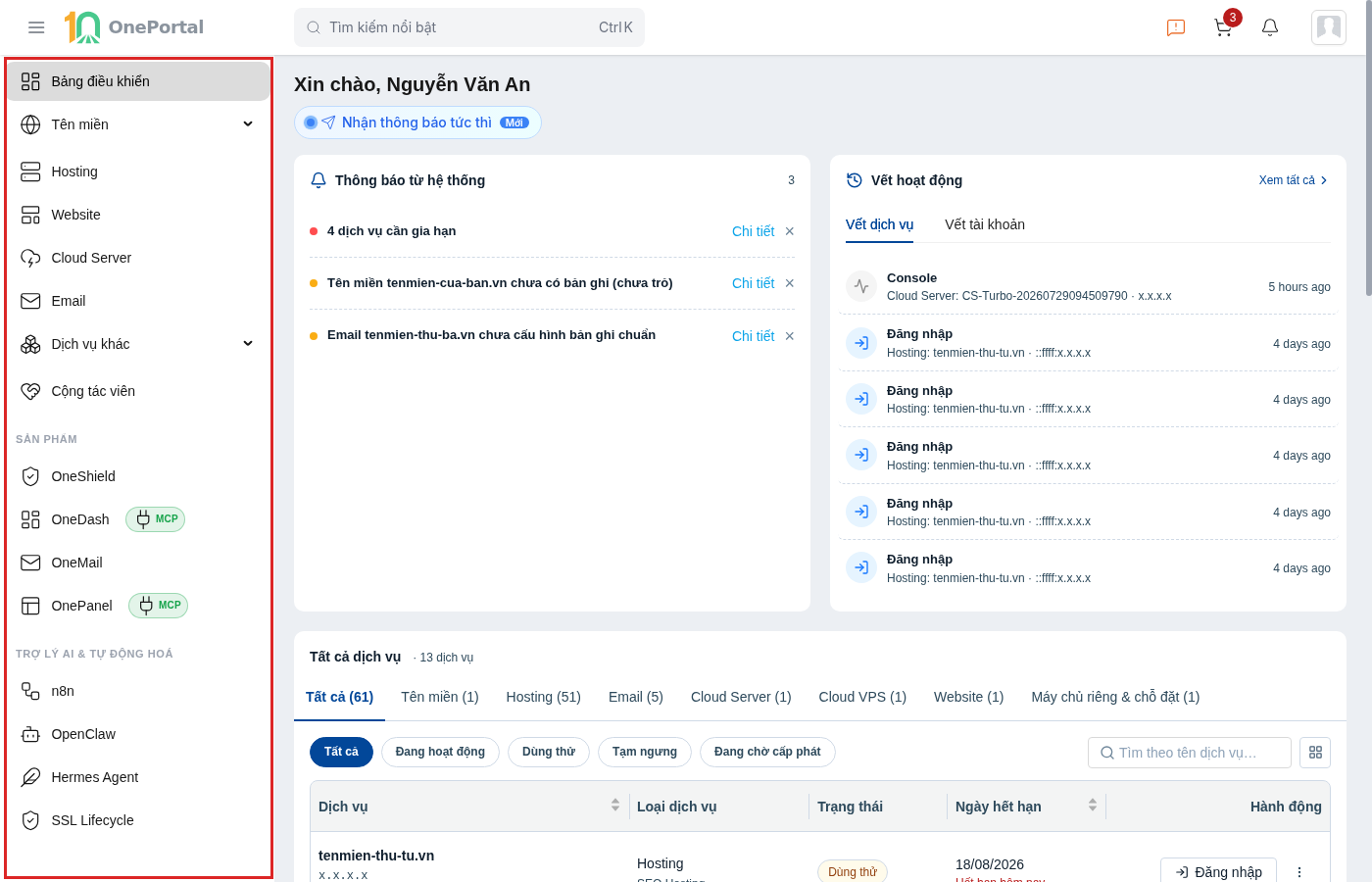The height and width of the screenshot is (882, 1372).
Task: Click the Hermes Agent feather icon
Action: click(x=30, y=777)
